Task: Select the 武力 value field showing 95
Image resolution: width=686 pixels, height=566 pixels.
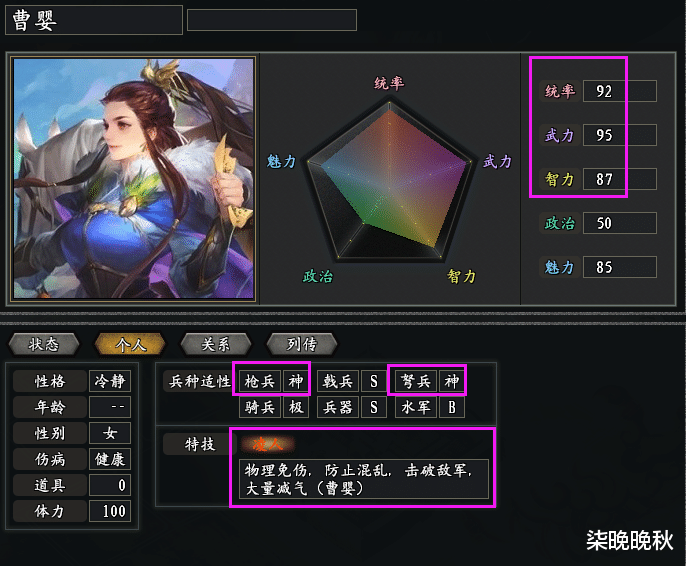Action: click(x=620, y=135)
